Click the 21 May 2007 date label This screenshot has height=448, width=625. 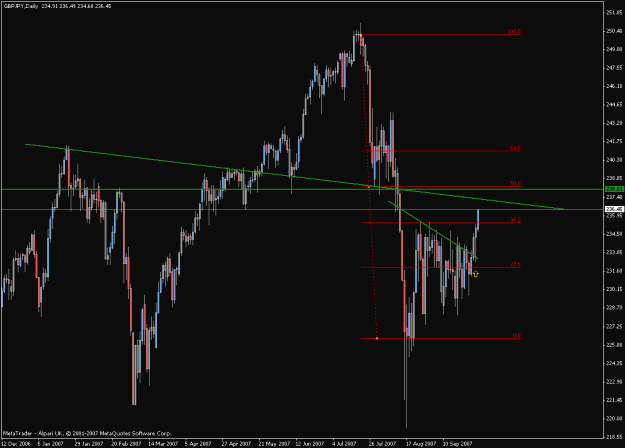tap(274, 444)
